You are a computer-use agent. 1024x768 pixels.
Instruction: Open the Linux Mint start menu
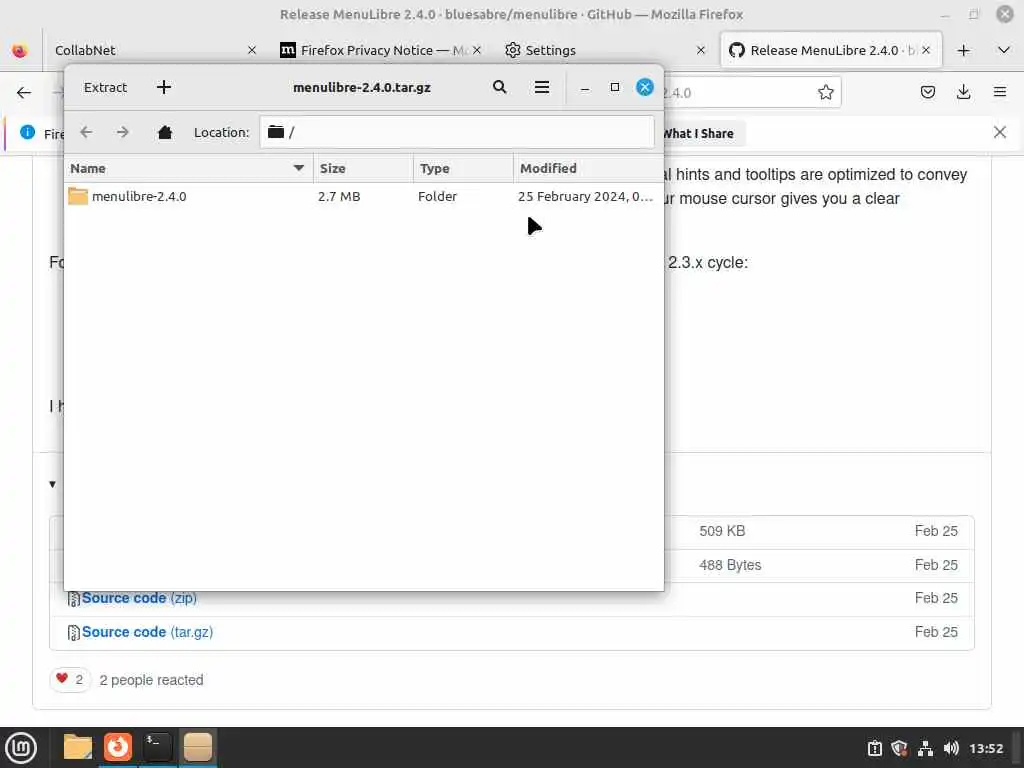(x=21, y=748)
